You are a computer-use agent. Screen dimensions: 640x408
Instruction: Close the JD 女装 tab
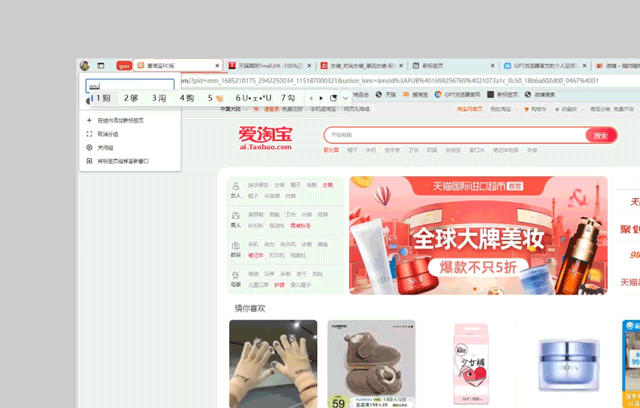pos(401,65)
